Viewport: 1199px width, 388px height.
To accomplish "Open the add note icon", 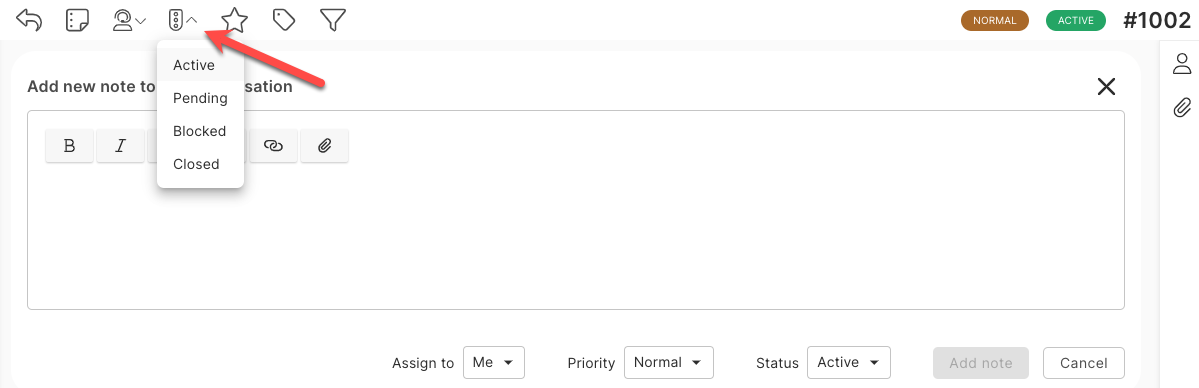I will coord(78,21).
